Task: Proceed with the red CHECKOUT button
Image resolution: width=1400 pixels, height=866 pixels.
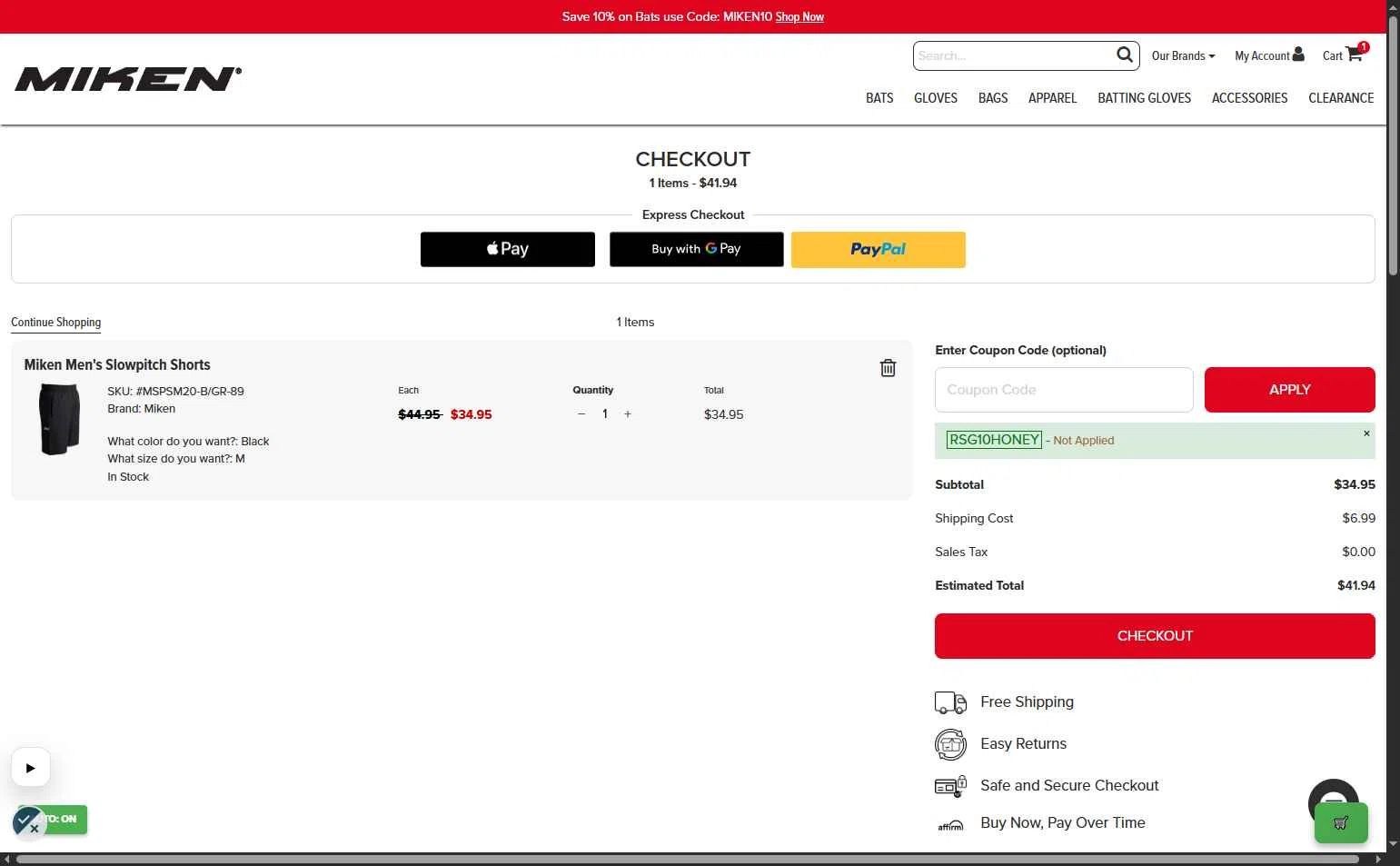Action: 1155,636
